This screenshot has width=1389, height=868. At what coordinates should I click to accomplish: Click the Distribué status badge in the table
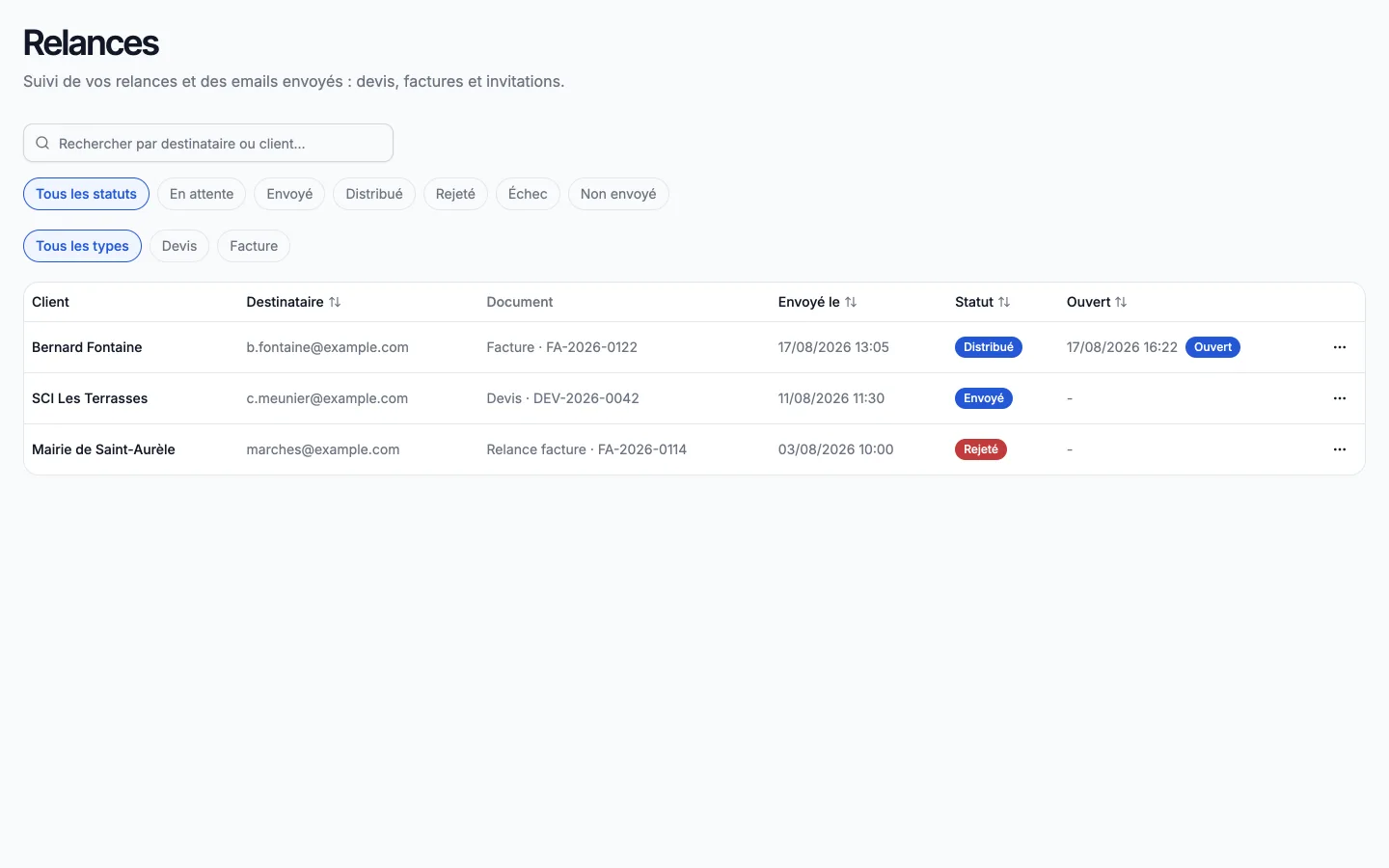point(989,347)
